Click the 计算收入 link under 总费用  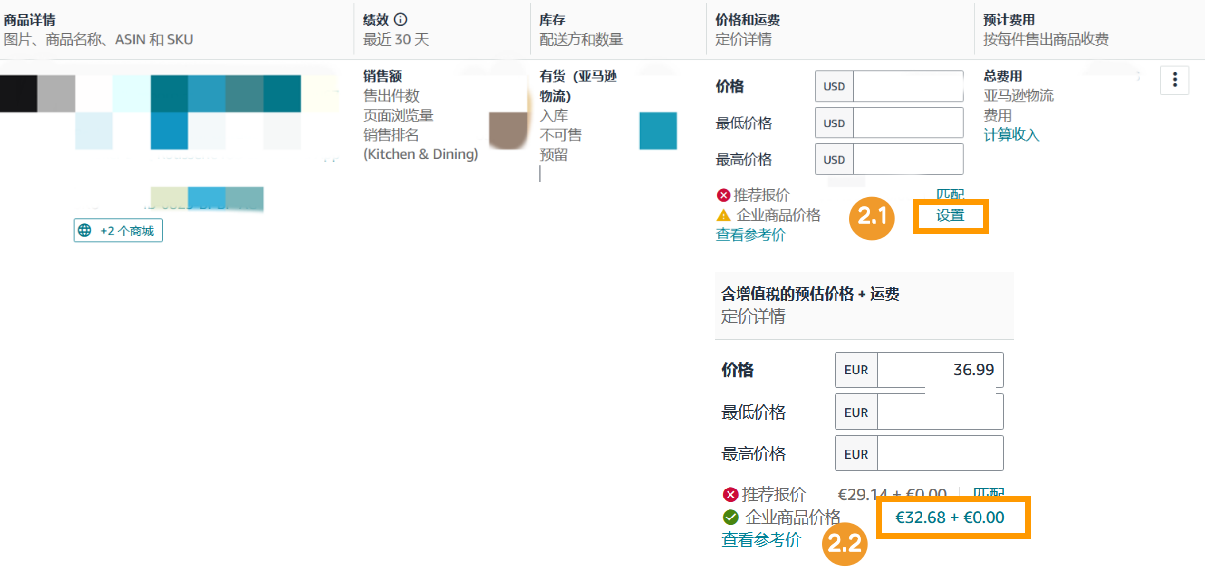click(1011, 135)
